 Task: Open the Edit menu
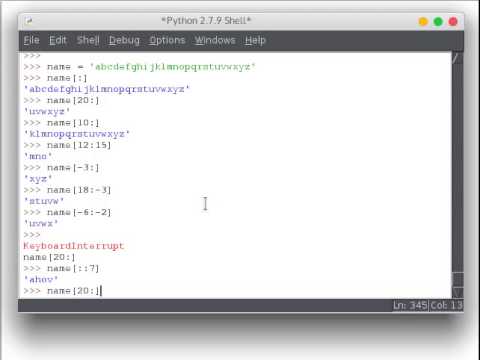tap(58, 40)
